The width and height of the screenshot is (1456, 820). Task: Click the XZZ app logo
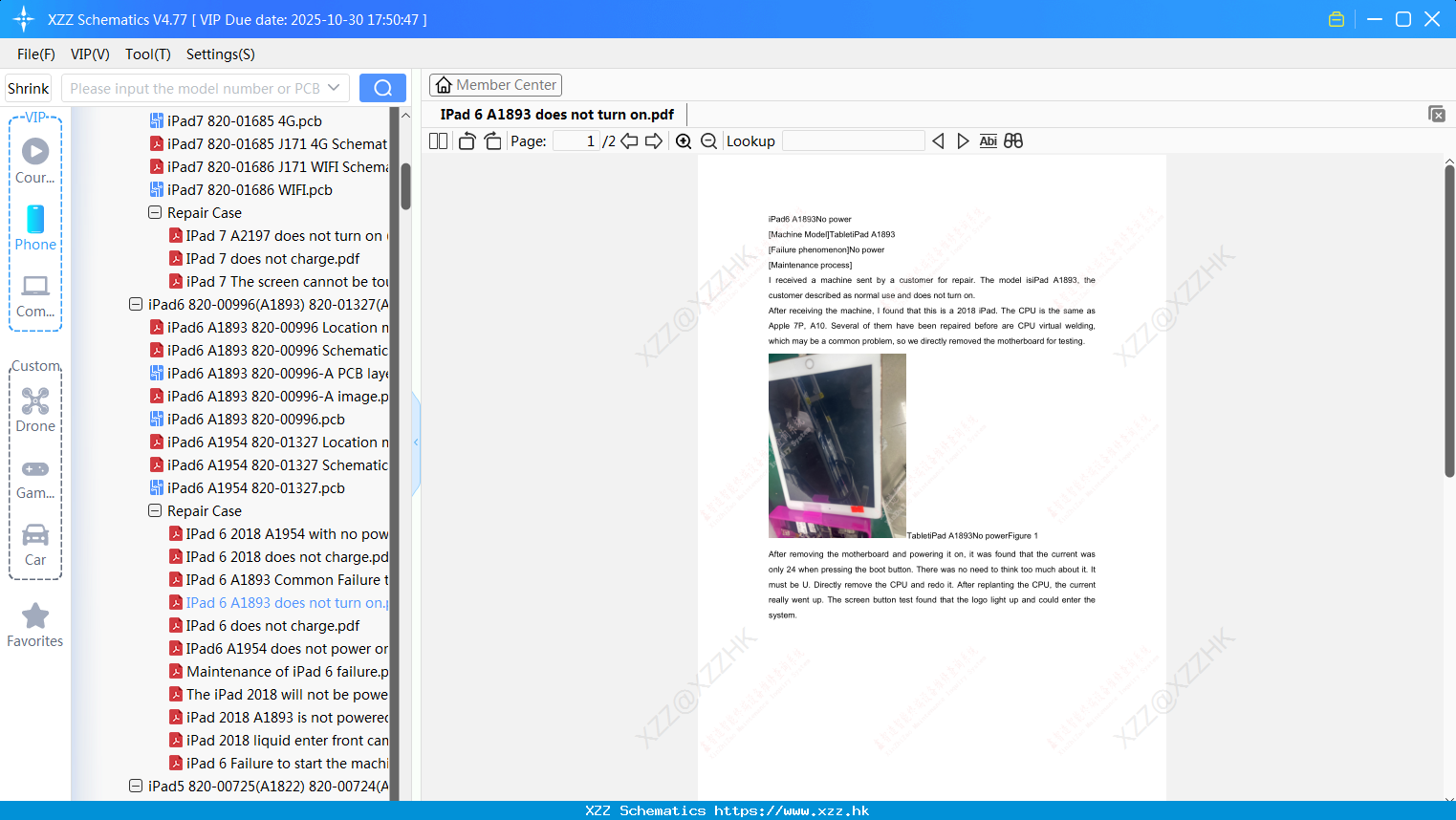click(24, 19)
